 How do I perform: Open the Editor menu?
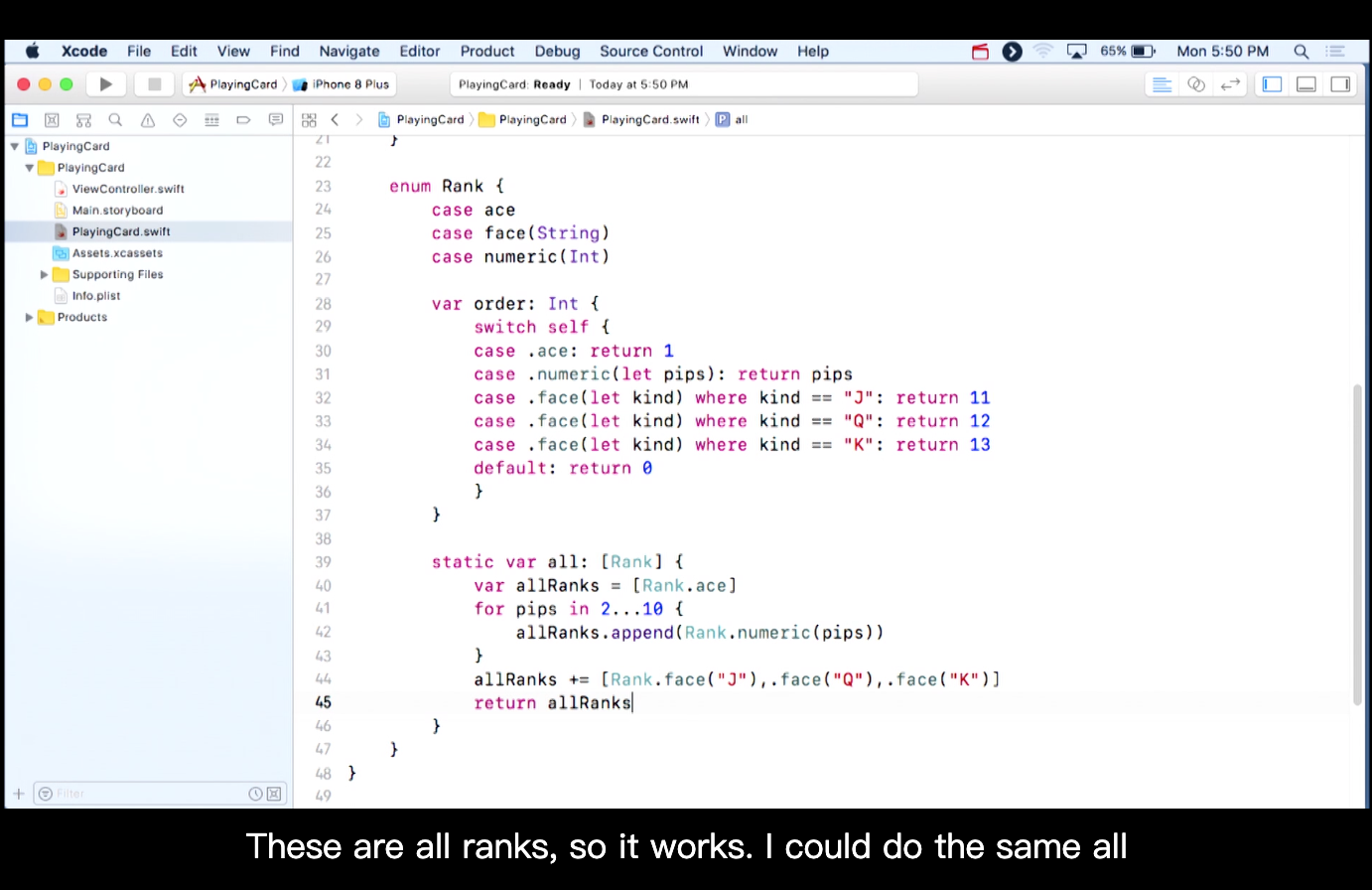point(420,52)
